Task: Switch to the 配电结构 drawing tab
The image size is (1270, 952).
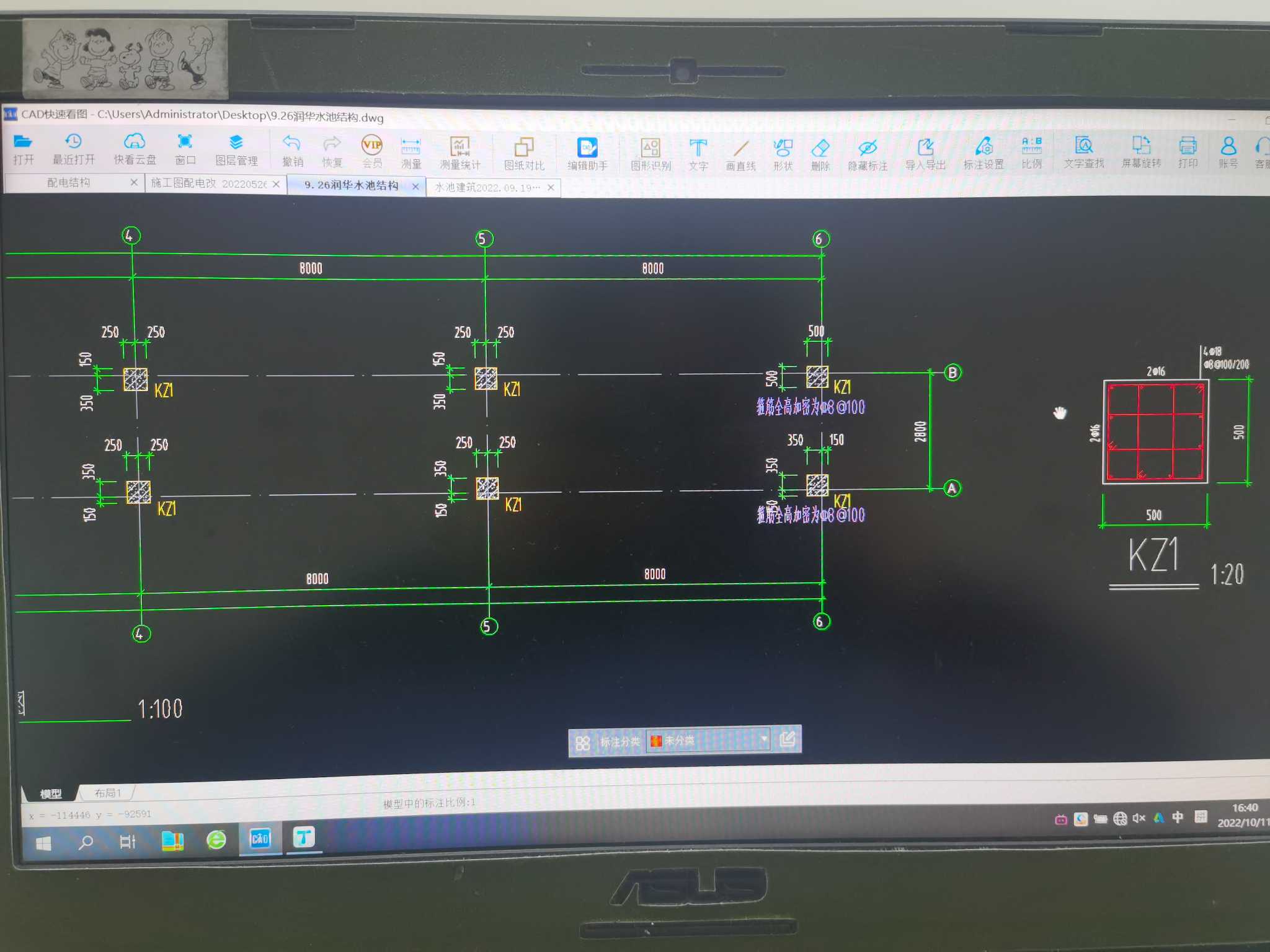Action: pos(68,182)
